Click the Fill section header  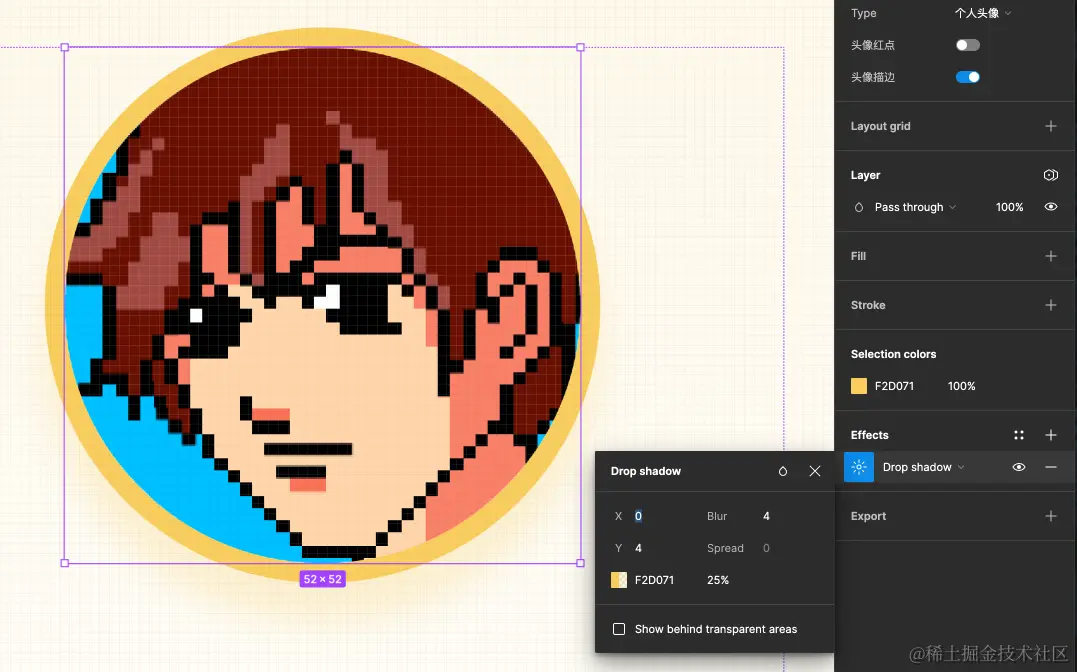(x=858, y=256)
